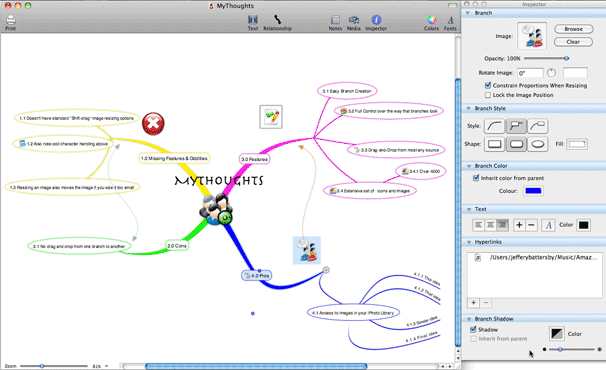Select the hyperlink /Users/jefferybattersby/Music entry
606x370 pixels.
(535, 257)
